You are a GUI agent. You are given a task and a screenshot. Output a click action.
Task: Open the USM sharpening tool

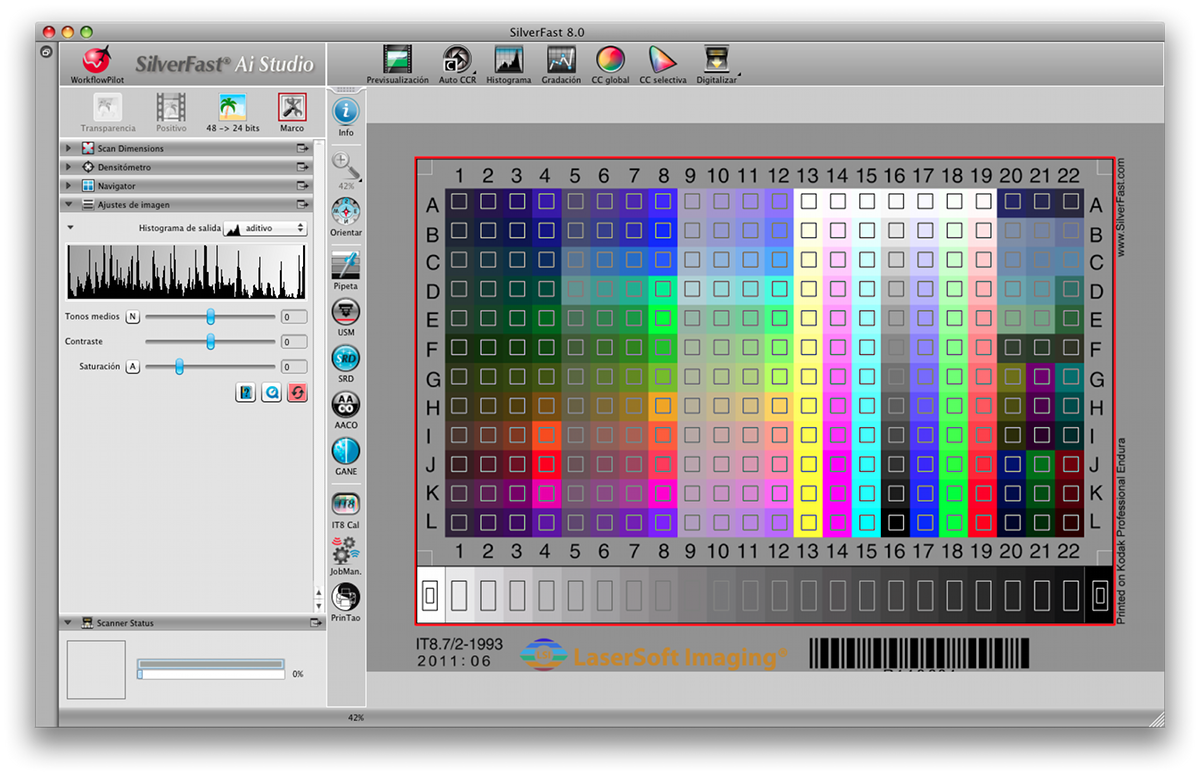coord(346,312)
